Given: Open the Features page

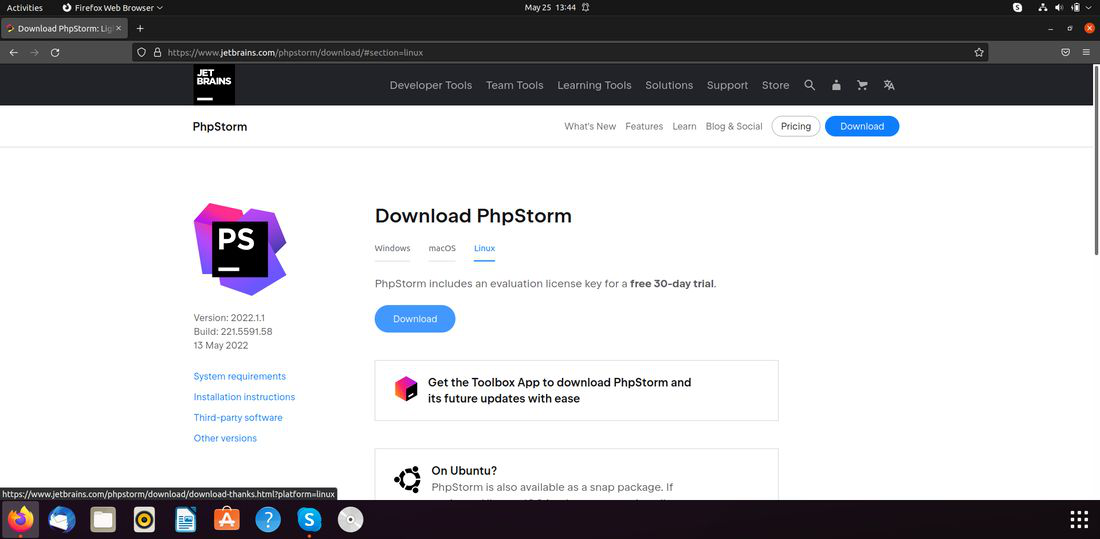Looking at the screenshot, I should (644, 126).
